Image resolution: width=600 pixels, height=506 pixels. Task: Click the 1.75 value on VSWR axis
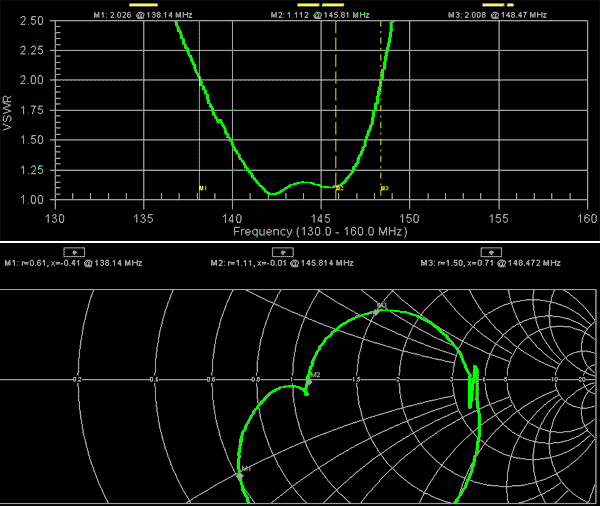(x=32, y=110)
